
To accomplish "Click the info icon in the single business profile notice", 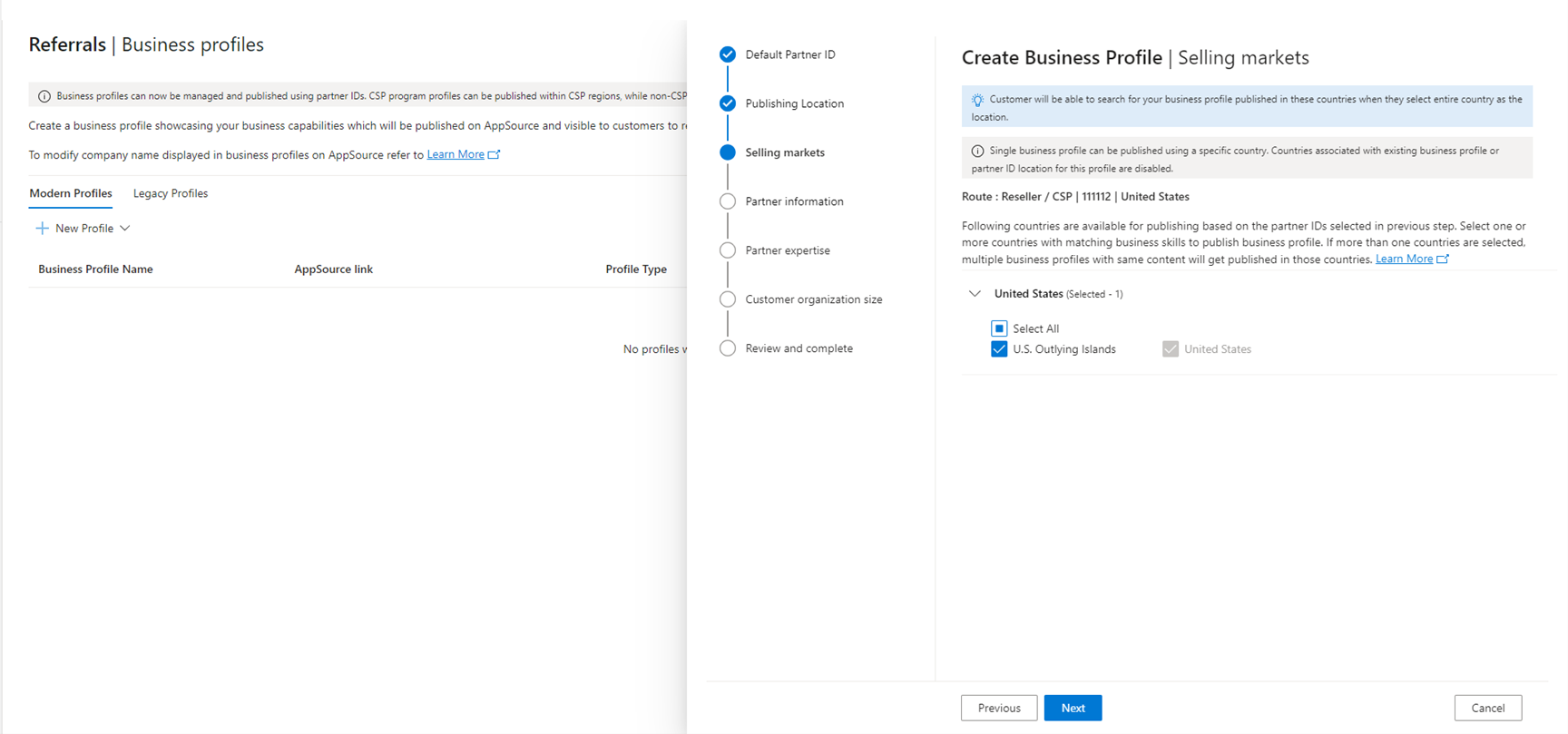I will click(x=977, y=152).
